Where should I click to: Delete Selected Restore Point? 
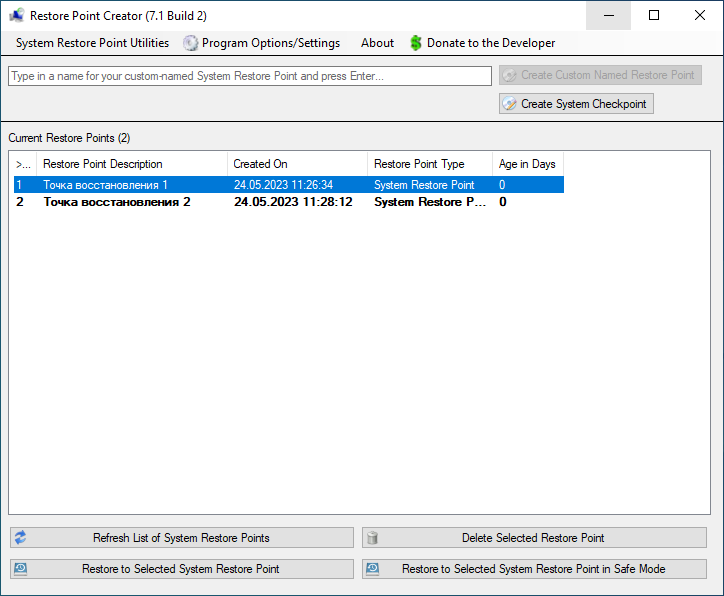click(534, 538)
